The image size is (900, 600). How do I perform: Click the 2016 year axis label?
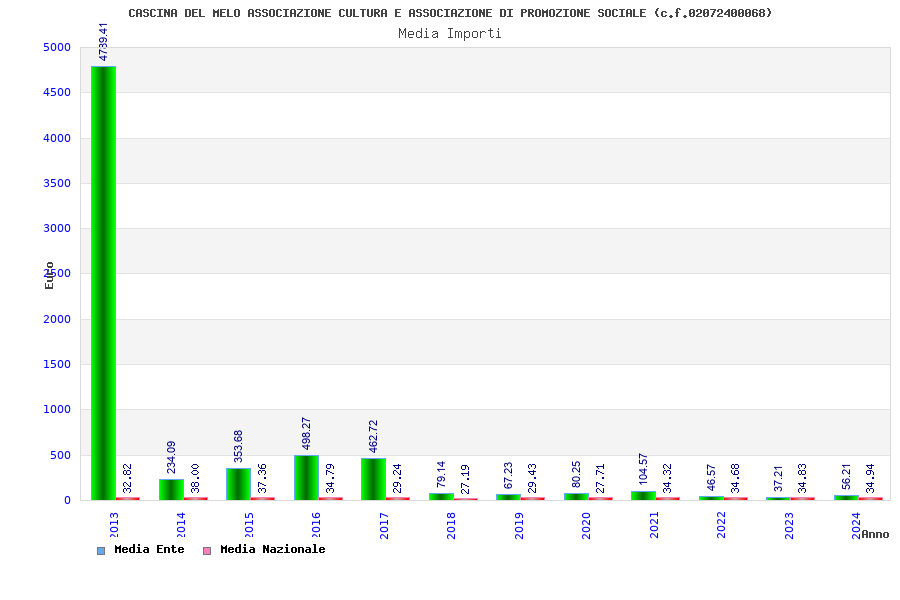[x=316, y=525]
